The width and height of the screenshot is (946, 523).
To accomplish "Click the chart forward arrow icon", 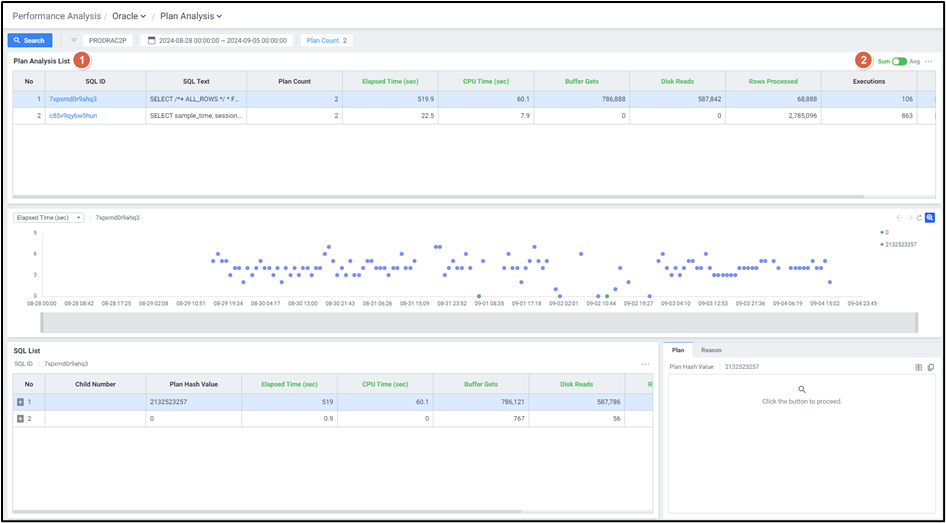I will [x=908, y=217].
